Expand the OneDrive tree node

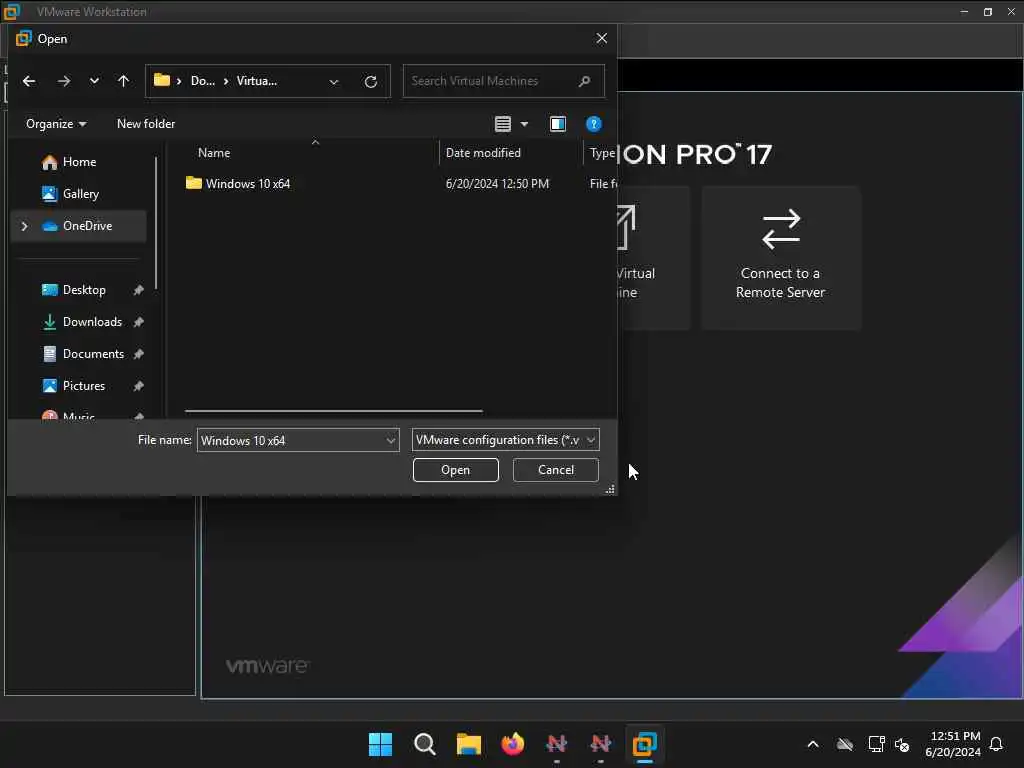pos(24,226)
